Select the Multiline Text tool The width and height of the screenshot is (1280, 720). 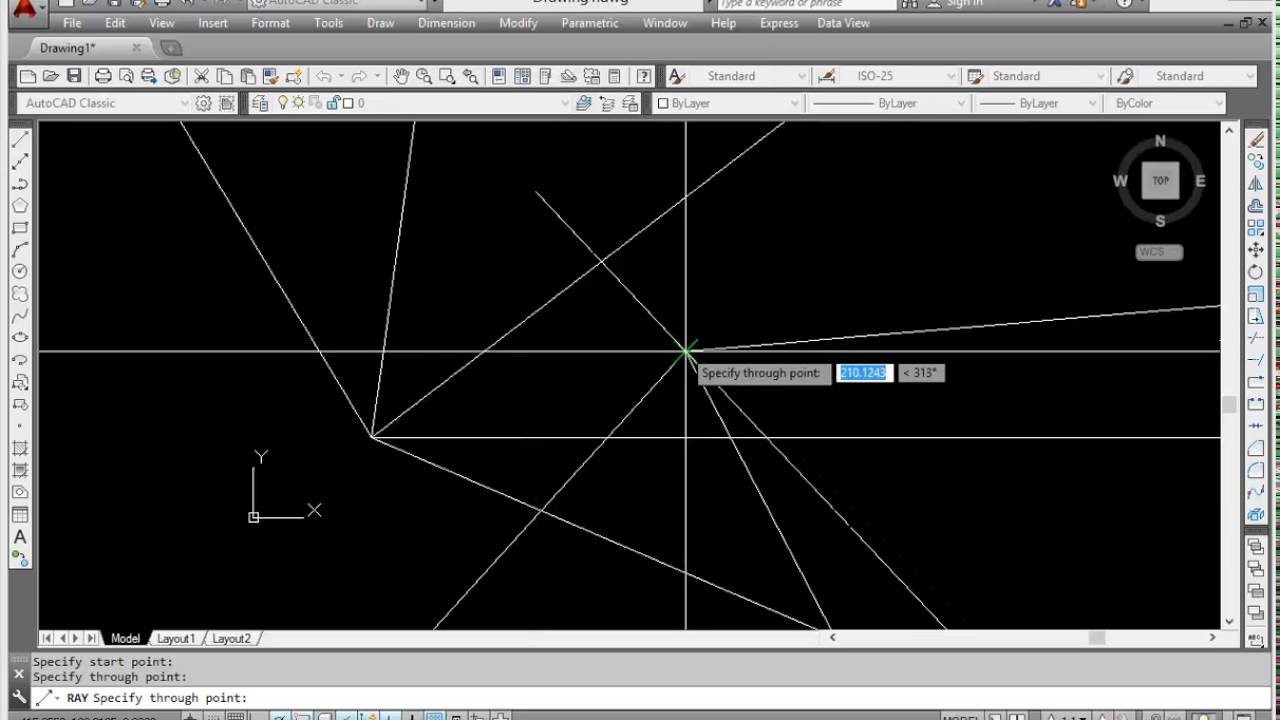[x=20, y=537]
